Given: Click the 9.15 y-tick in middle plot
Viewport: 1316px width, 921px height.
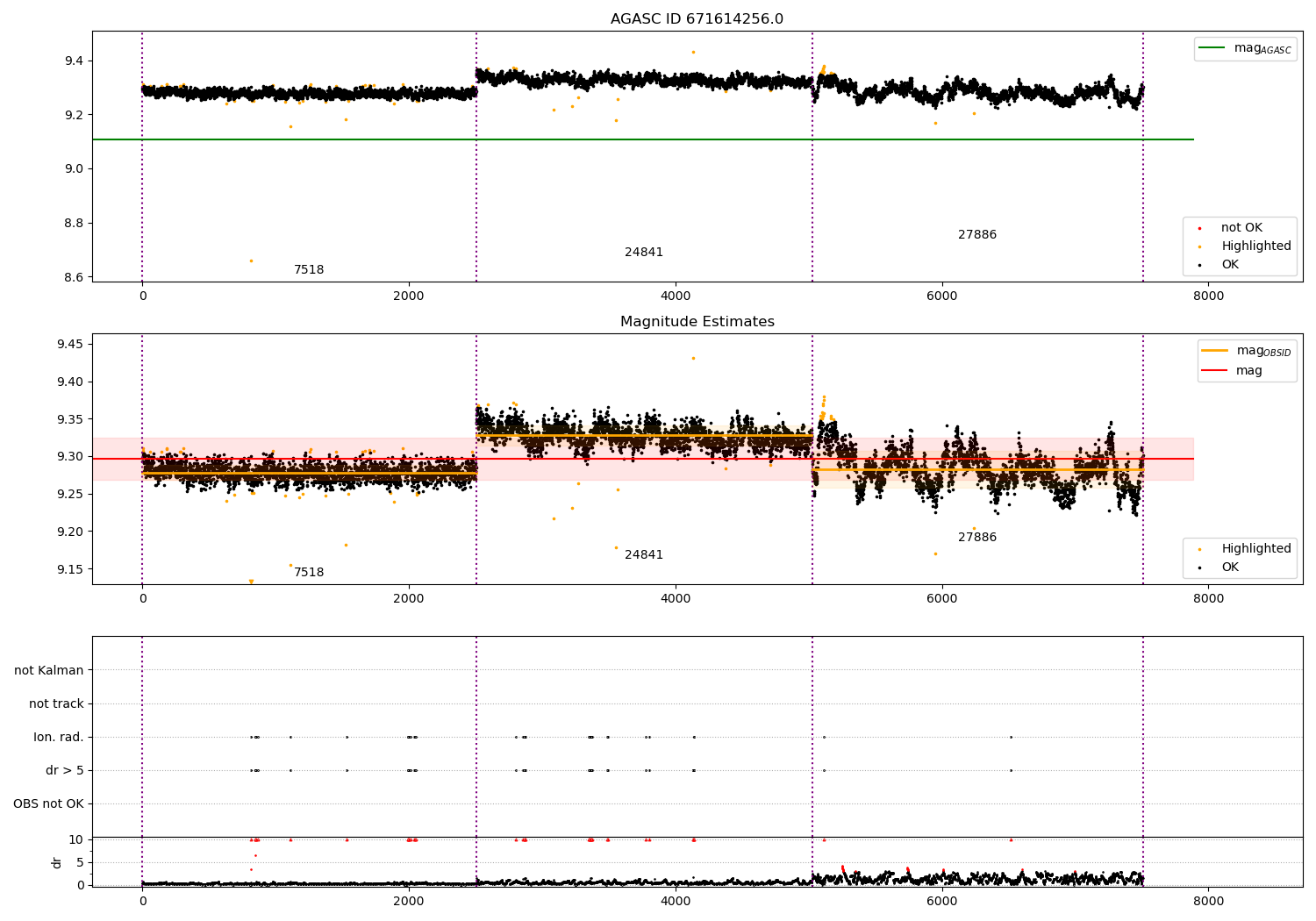Looking at the screenshot, I should coord(70,569).
